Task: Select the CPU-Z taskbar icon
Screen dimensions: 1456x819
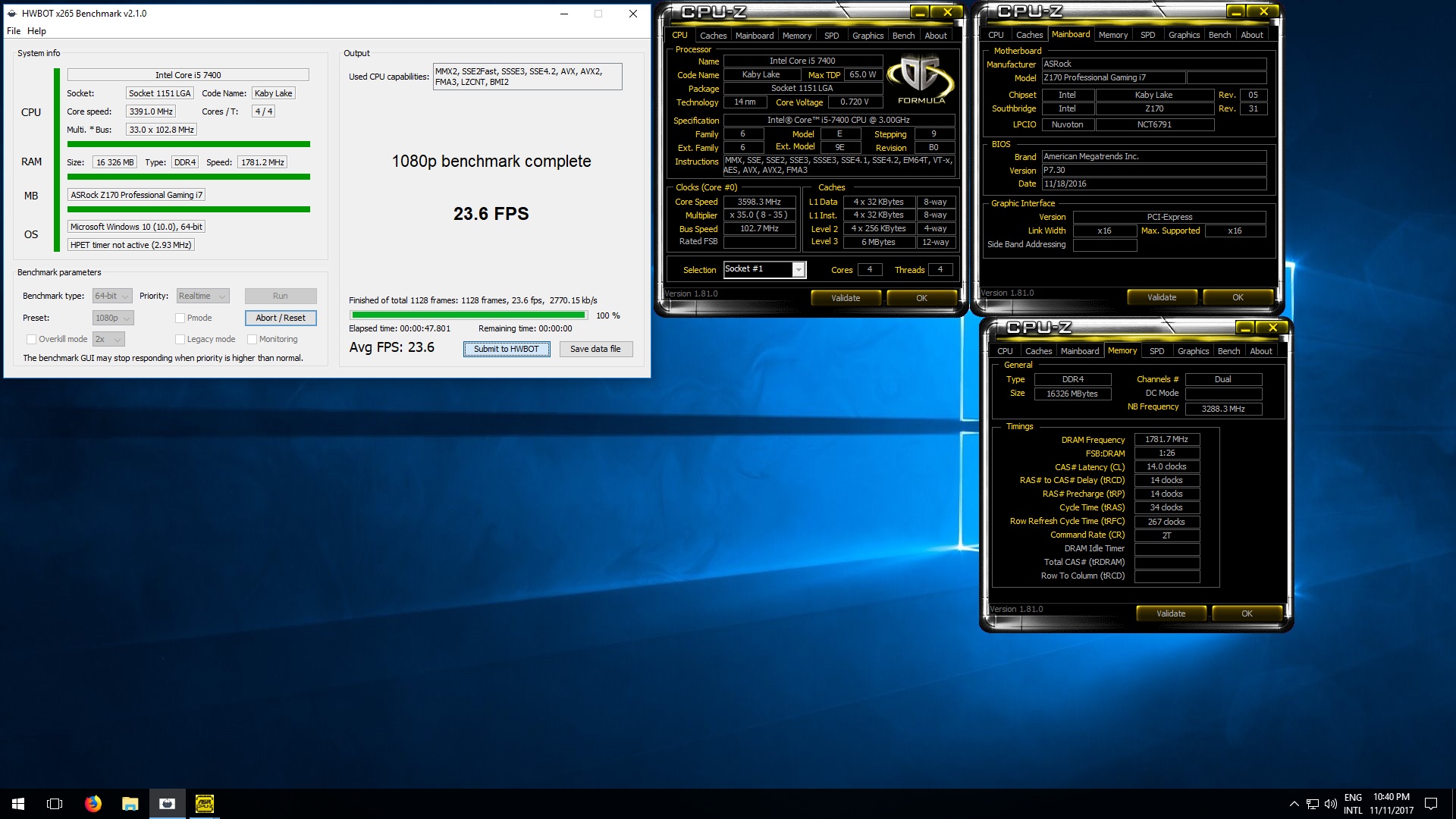Action: tap(205, 804)
